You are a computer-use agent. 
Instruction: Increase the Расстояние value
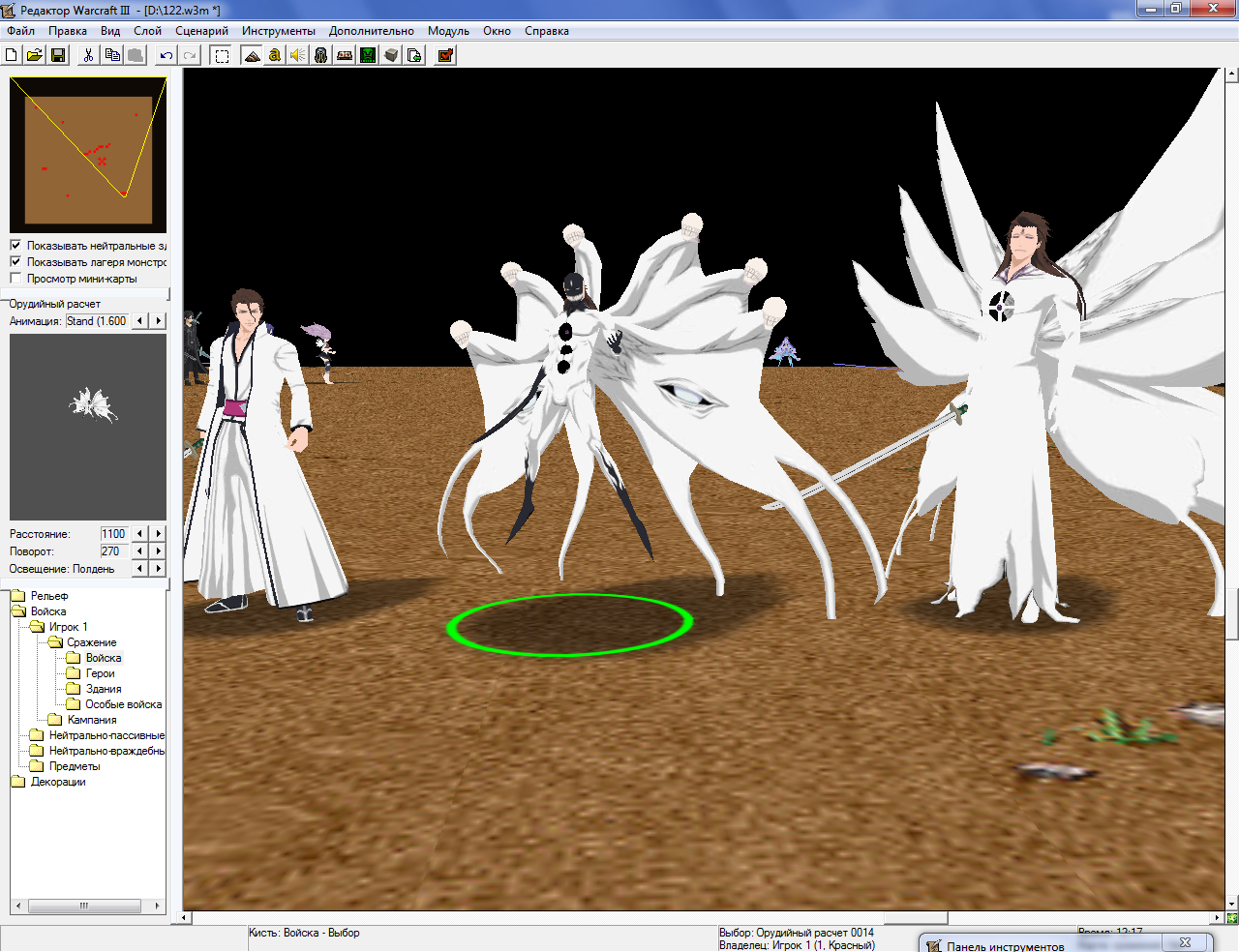coord(159,534)
